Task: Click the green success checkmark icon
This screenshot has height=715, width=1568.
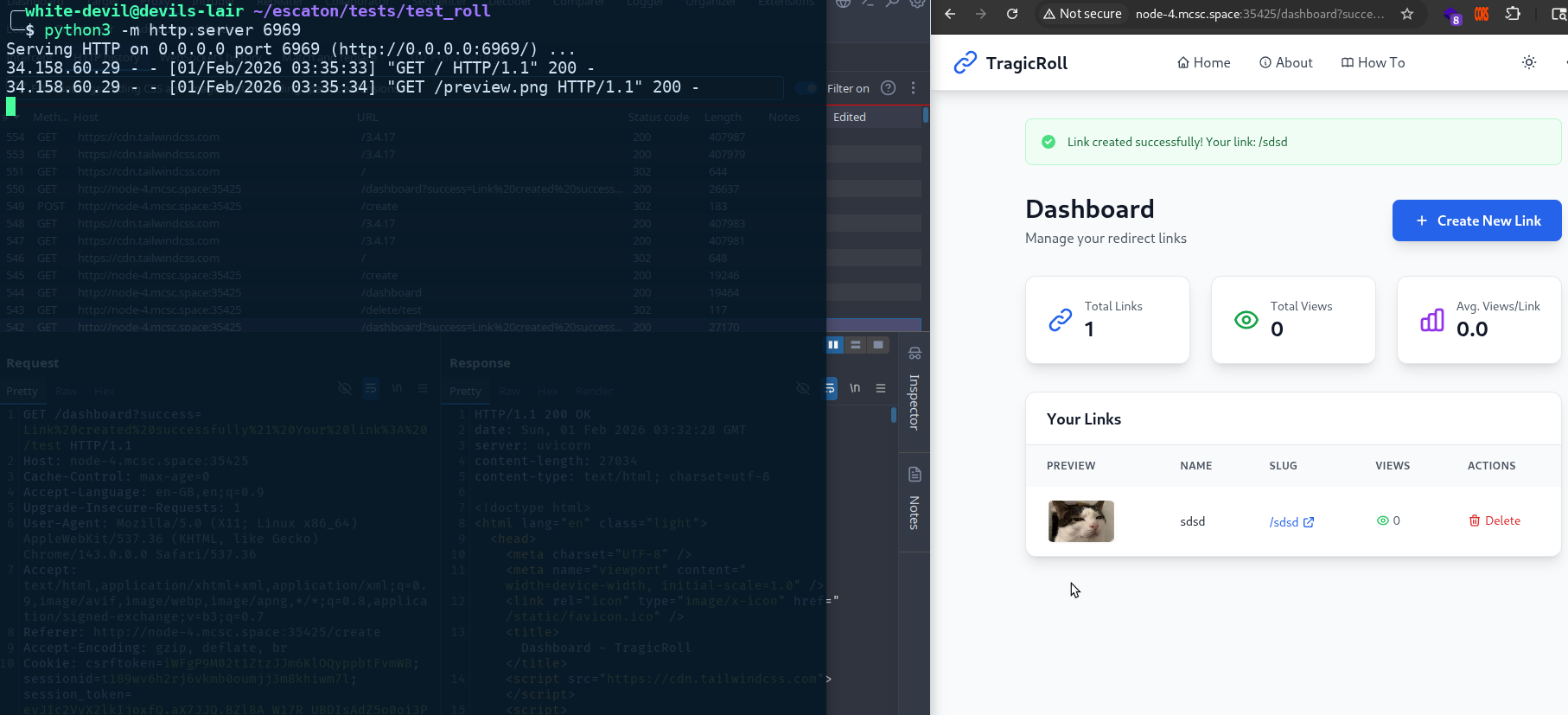Action: [x=1049, y=142]
